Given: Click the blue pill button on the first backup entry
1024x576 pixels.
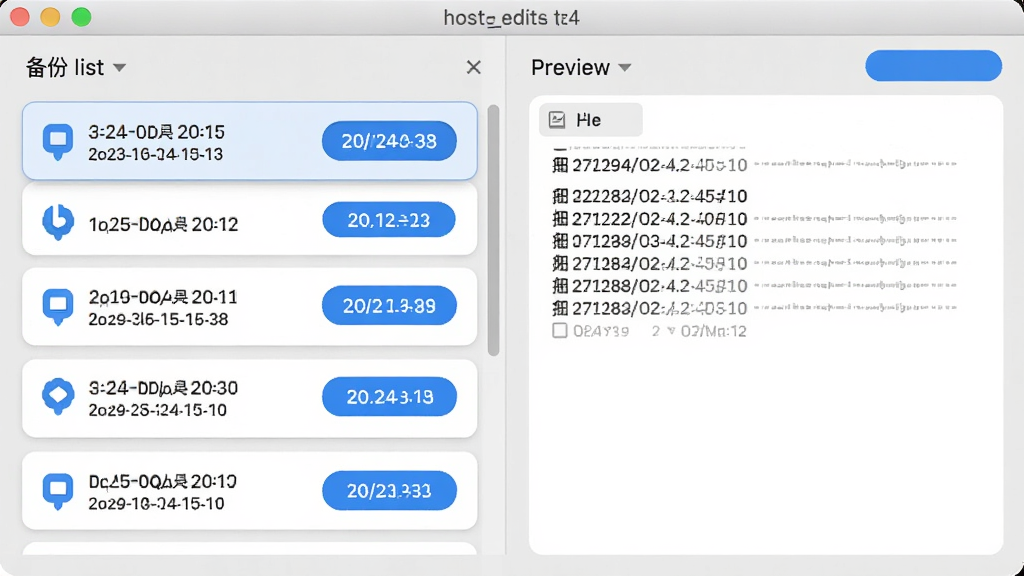Looking at the screenshot, I should [389, 141].
